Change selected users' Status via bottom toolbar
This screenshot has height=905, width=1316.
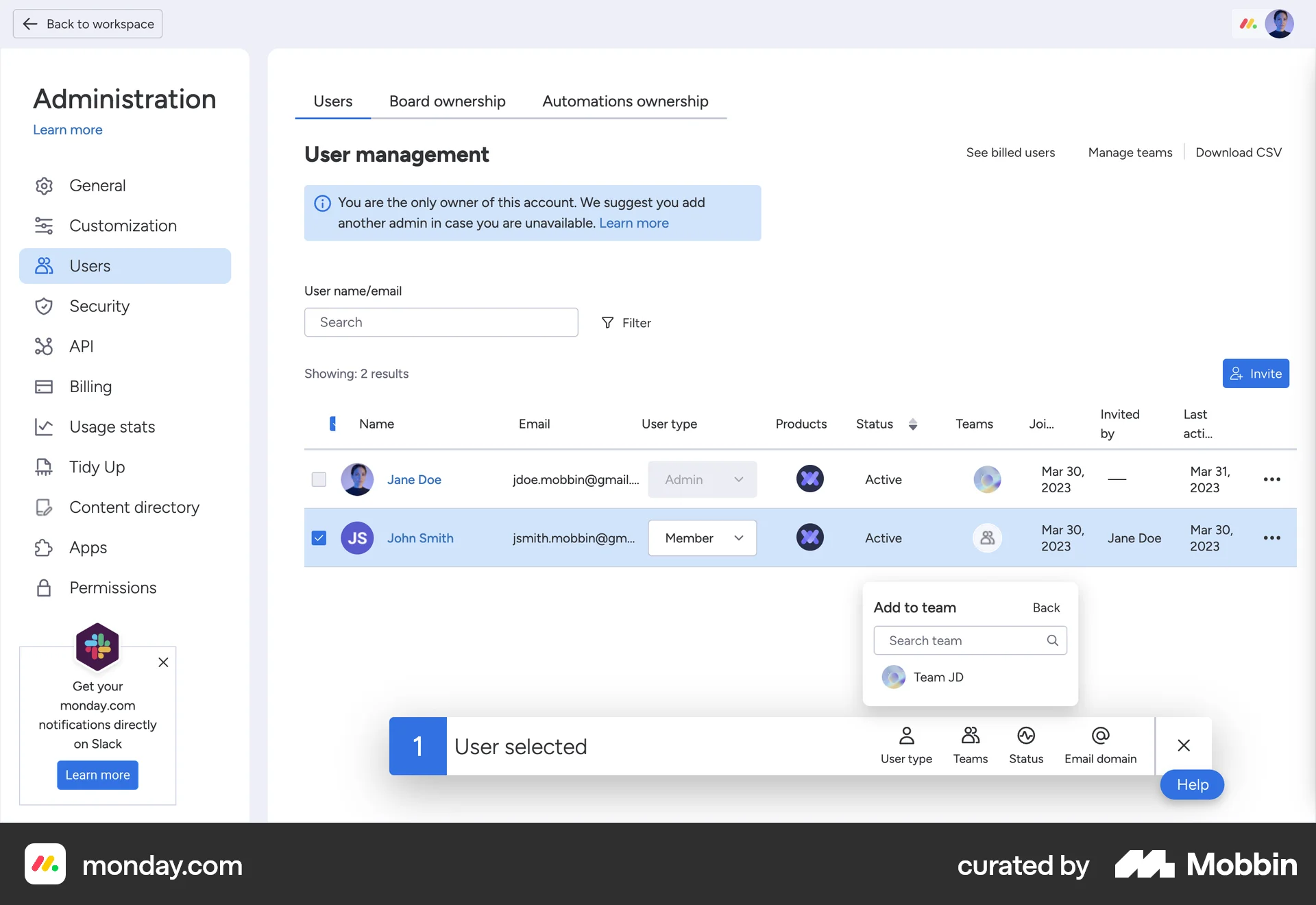pos(1025,745)
